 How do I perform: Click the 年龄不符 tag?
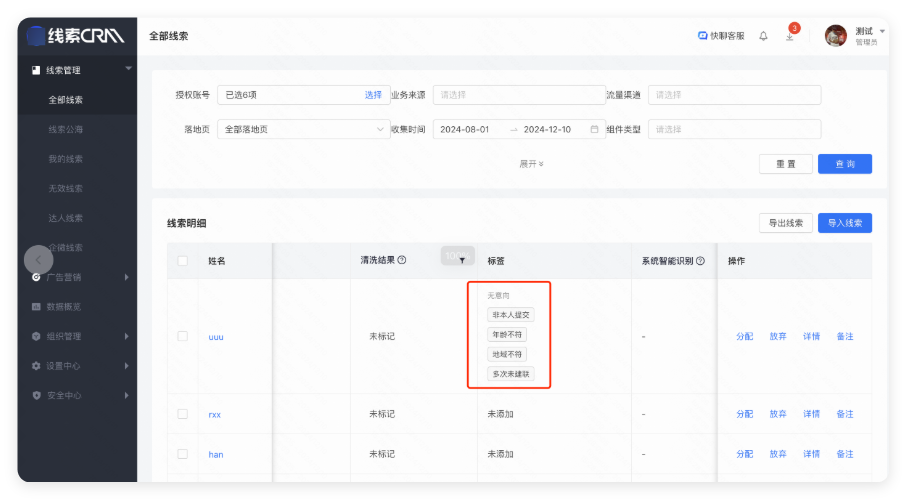(507, 334)
